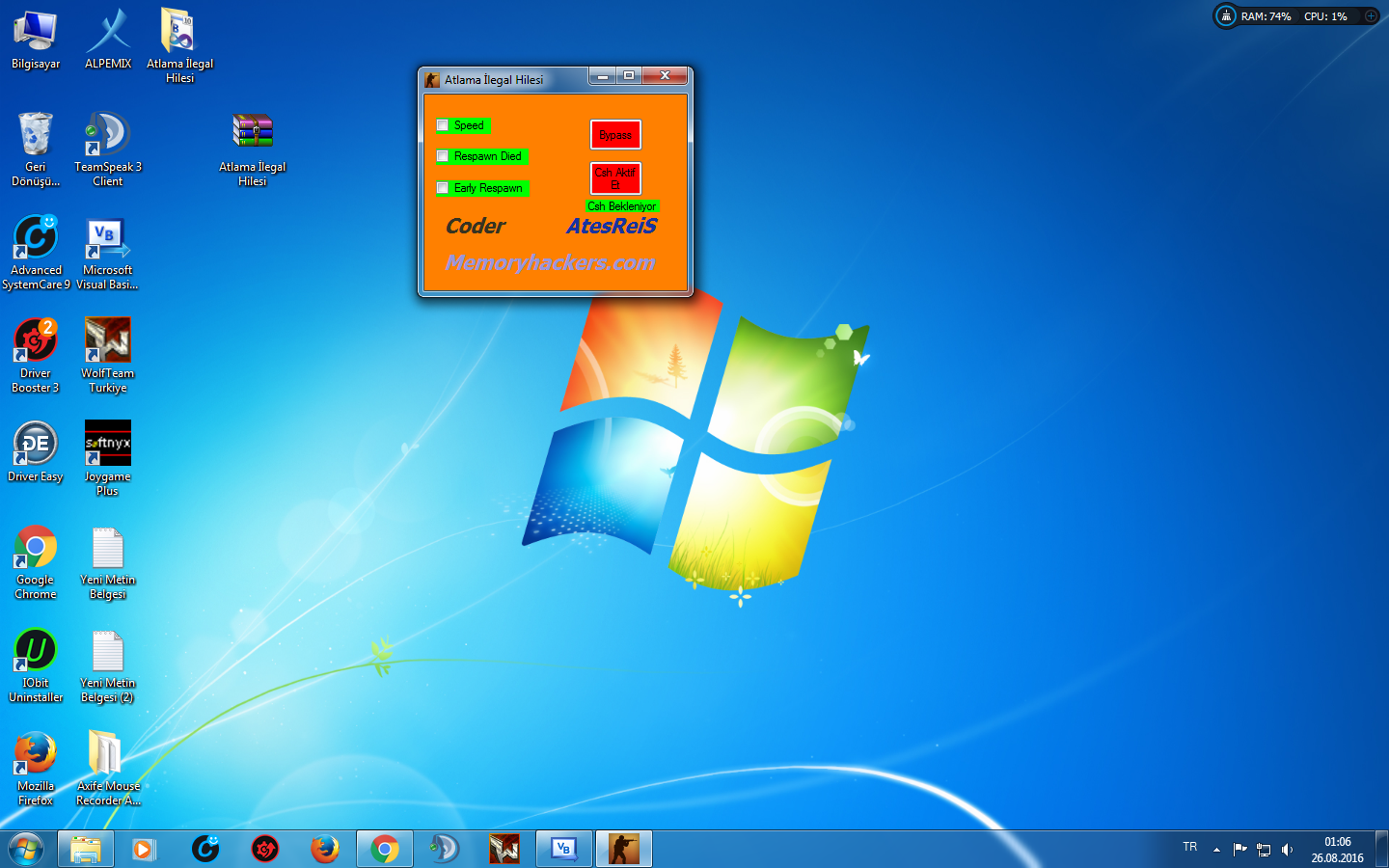Click the Csh Bekleniyor status label

click(622, 206)
